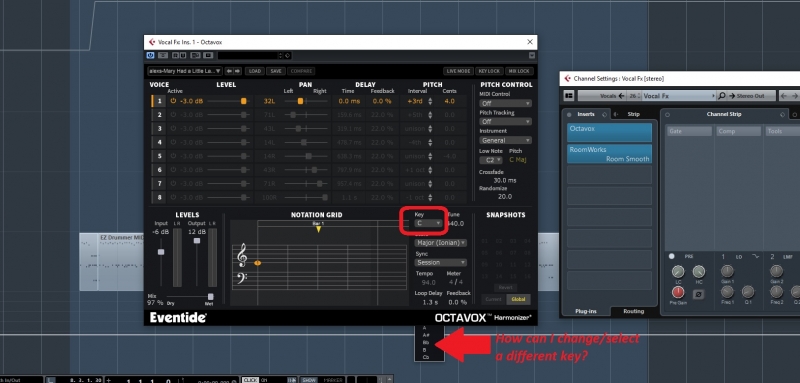Click voice 6 pan slider handle
Image resolution: width=800 pixels, height=383 pixels.
pos(314,170)
